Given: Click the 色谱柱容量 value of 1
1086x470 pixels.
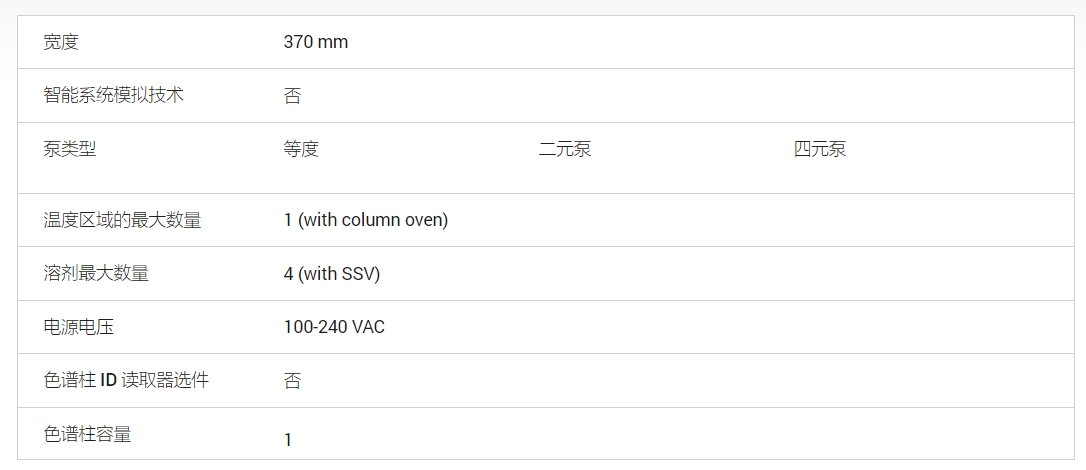Looking at the screenshot, I should tap(288, 440).
